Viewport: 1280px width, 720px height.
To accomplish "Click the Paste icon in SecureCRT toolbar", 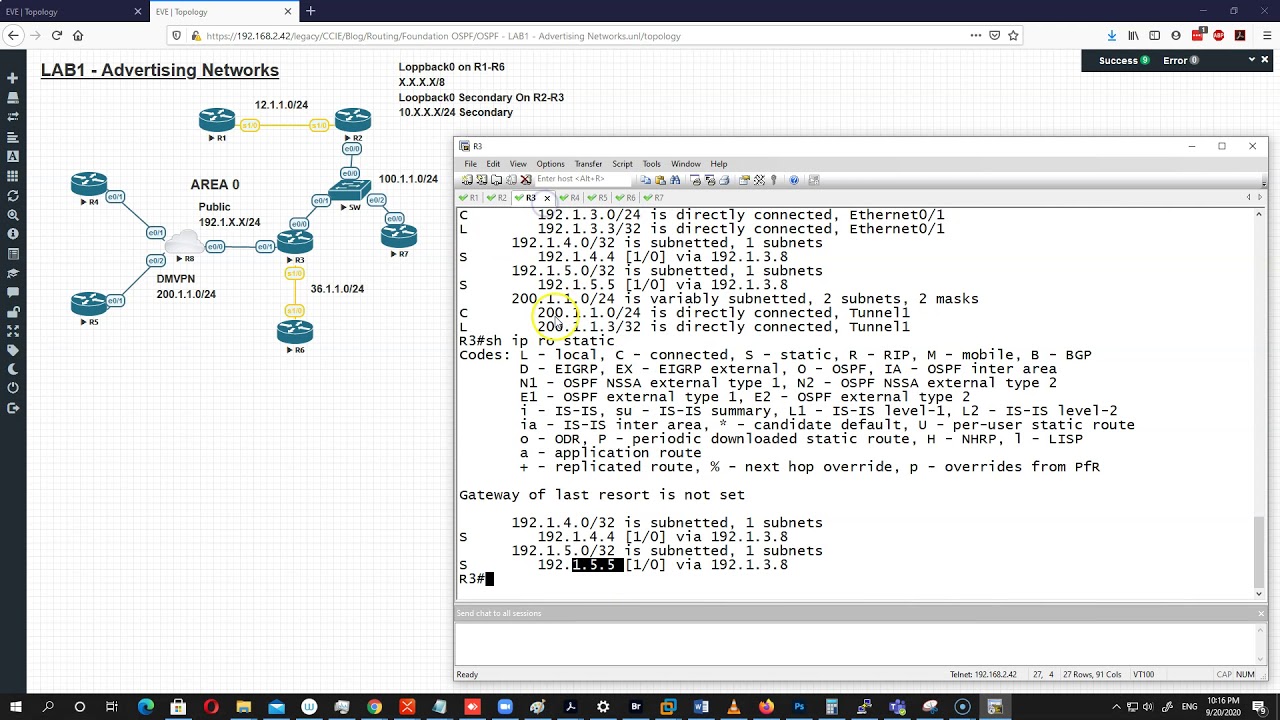I will pyautogui.click(x=660, y=180).
